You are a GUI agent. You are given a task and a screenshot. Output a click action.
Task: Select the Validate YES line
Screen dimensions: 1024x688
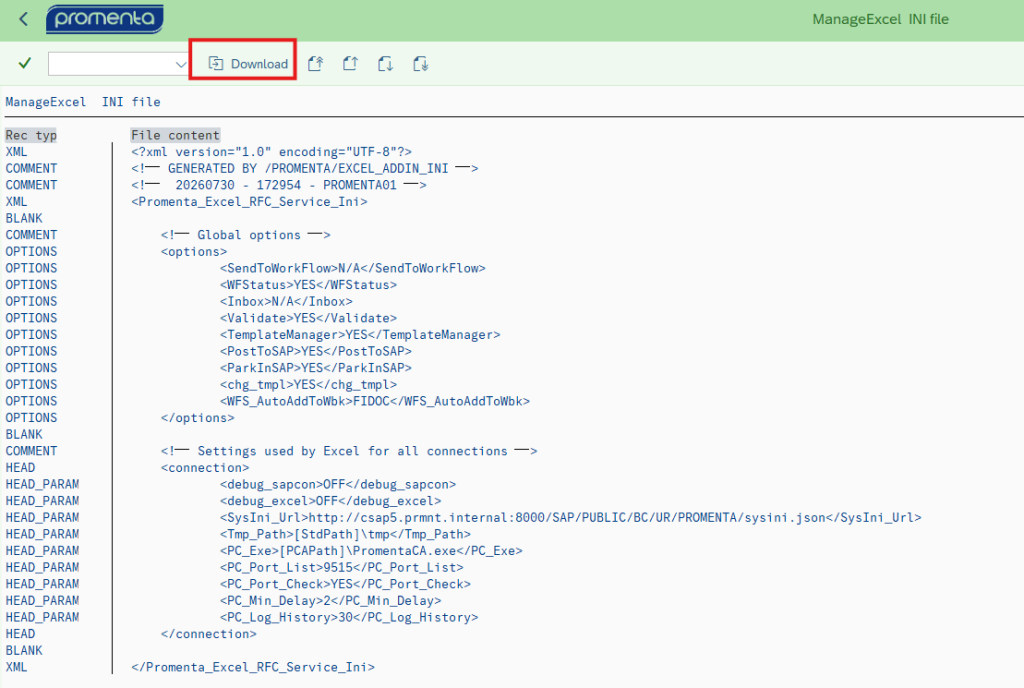(308, 319)
